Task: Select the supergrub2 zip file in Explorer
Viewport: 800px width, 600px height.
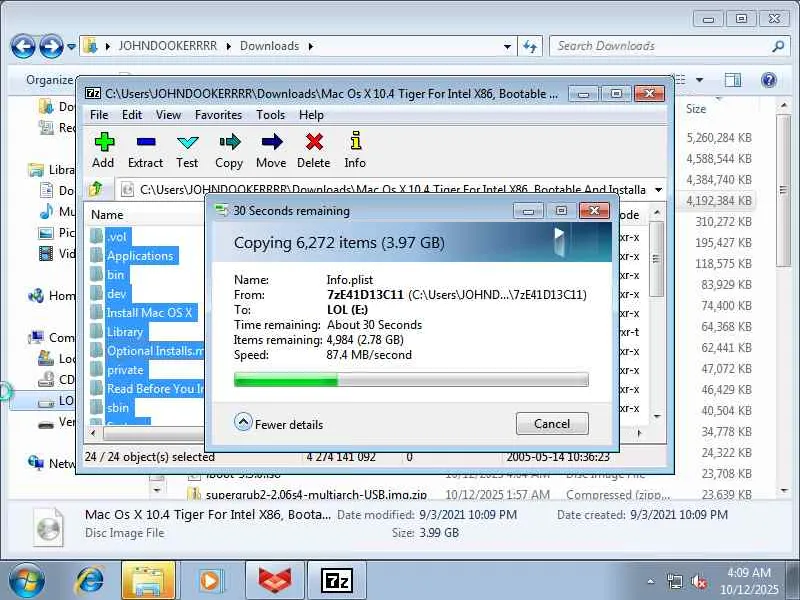Action: 316,494
